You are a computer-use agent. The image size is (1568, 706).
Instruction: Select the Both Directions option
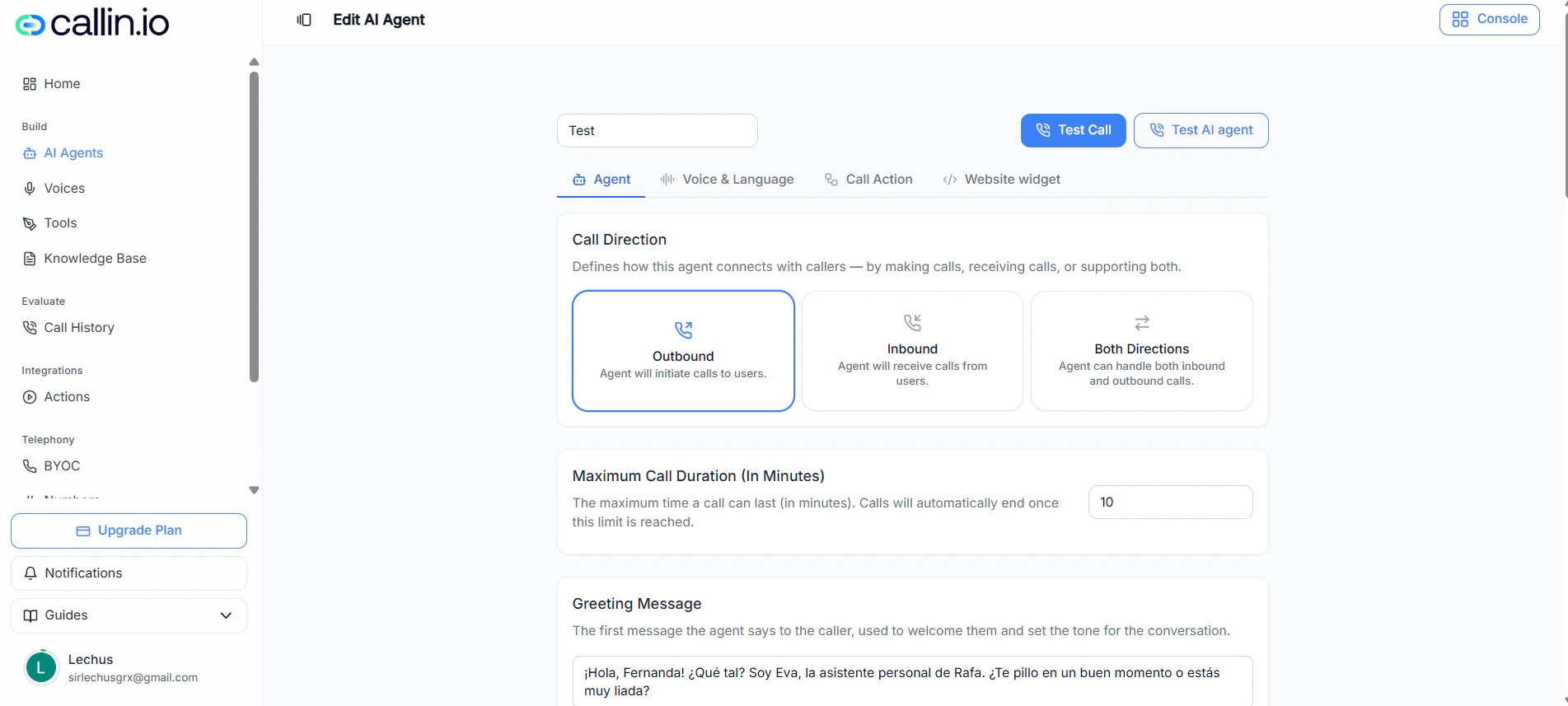(x=1141, y=351)
